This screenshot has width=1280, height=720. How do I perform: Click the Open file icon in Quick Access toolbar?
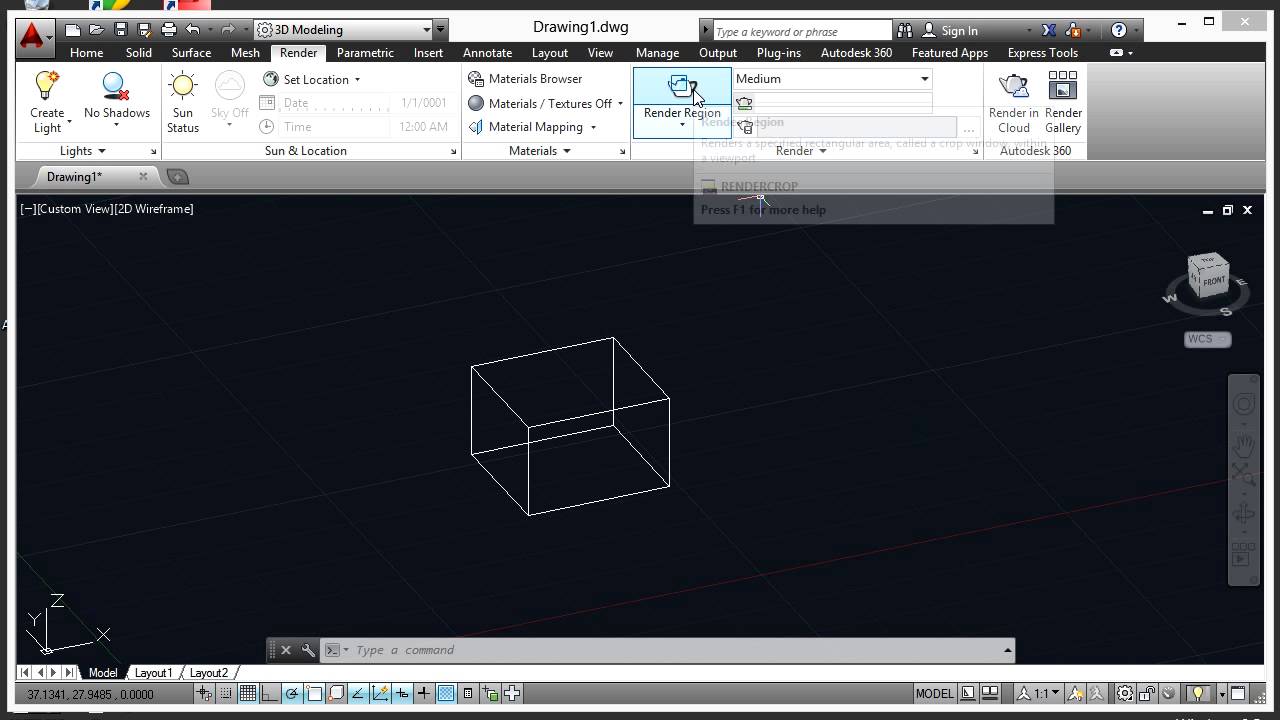coord(97,30)
